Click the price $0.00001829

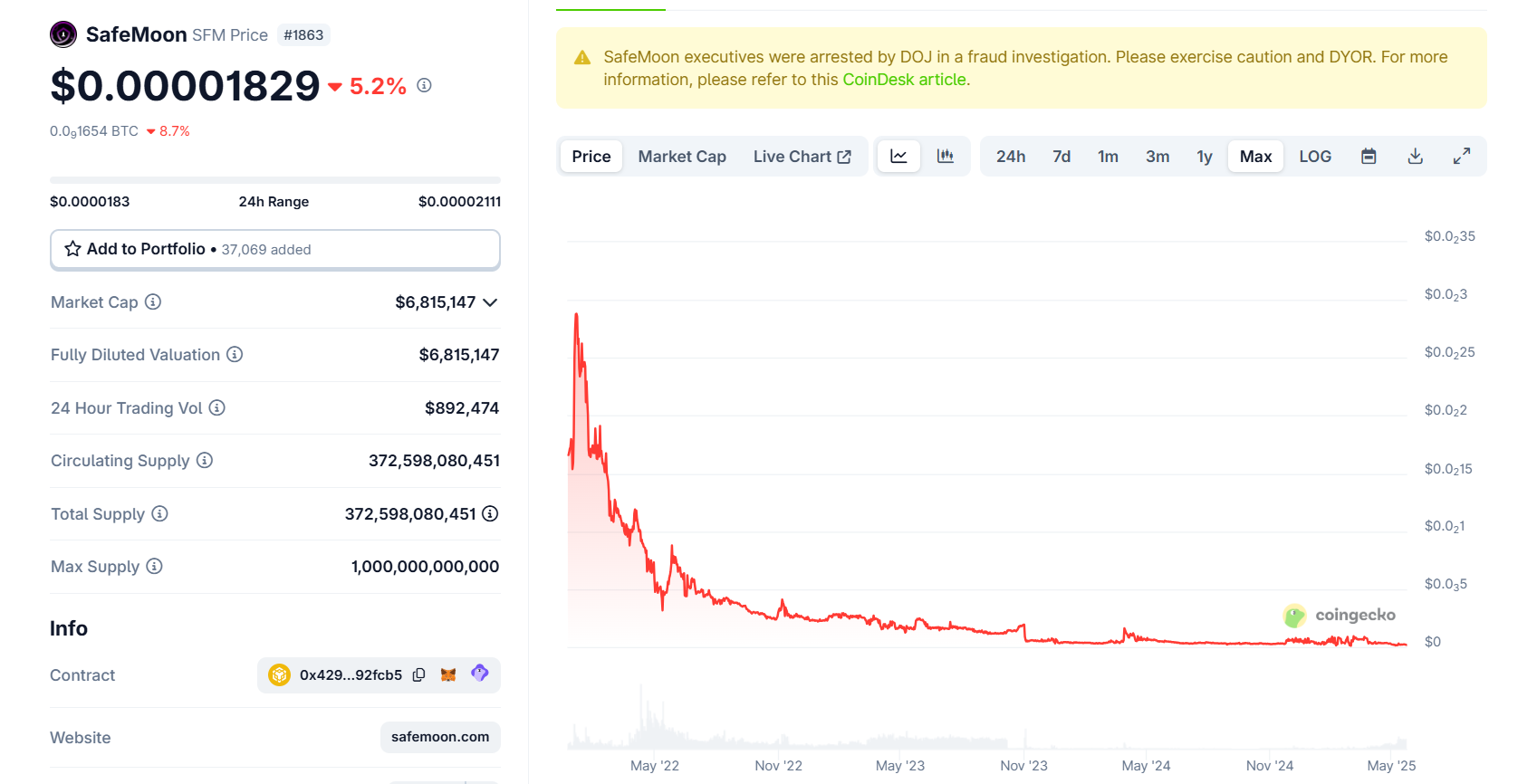tap(185, 86)
